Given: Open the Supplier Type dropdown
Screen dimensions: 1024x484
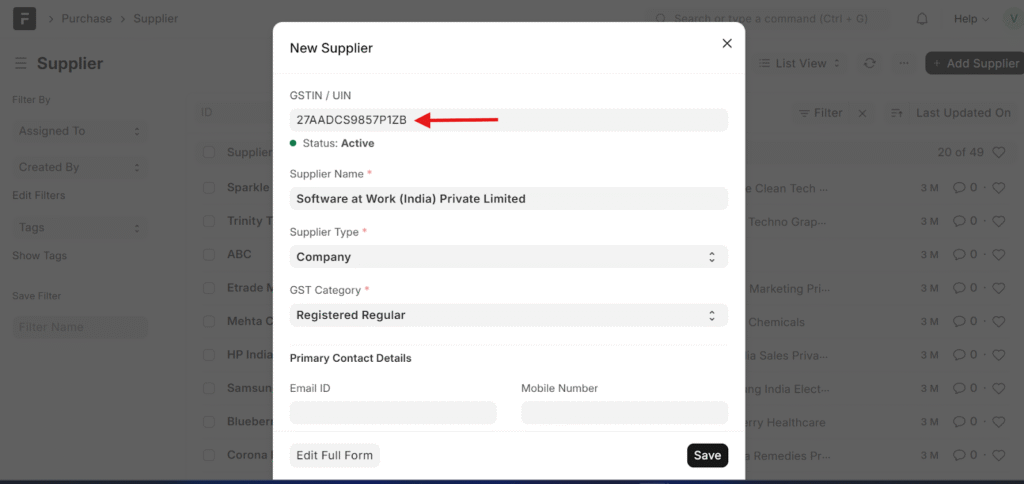Looking at the screenshot, I should point(508,257).
